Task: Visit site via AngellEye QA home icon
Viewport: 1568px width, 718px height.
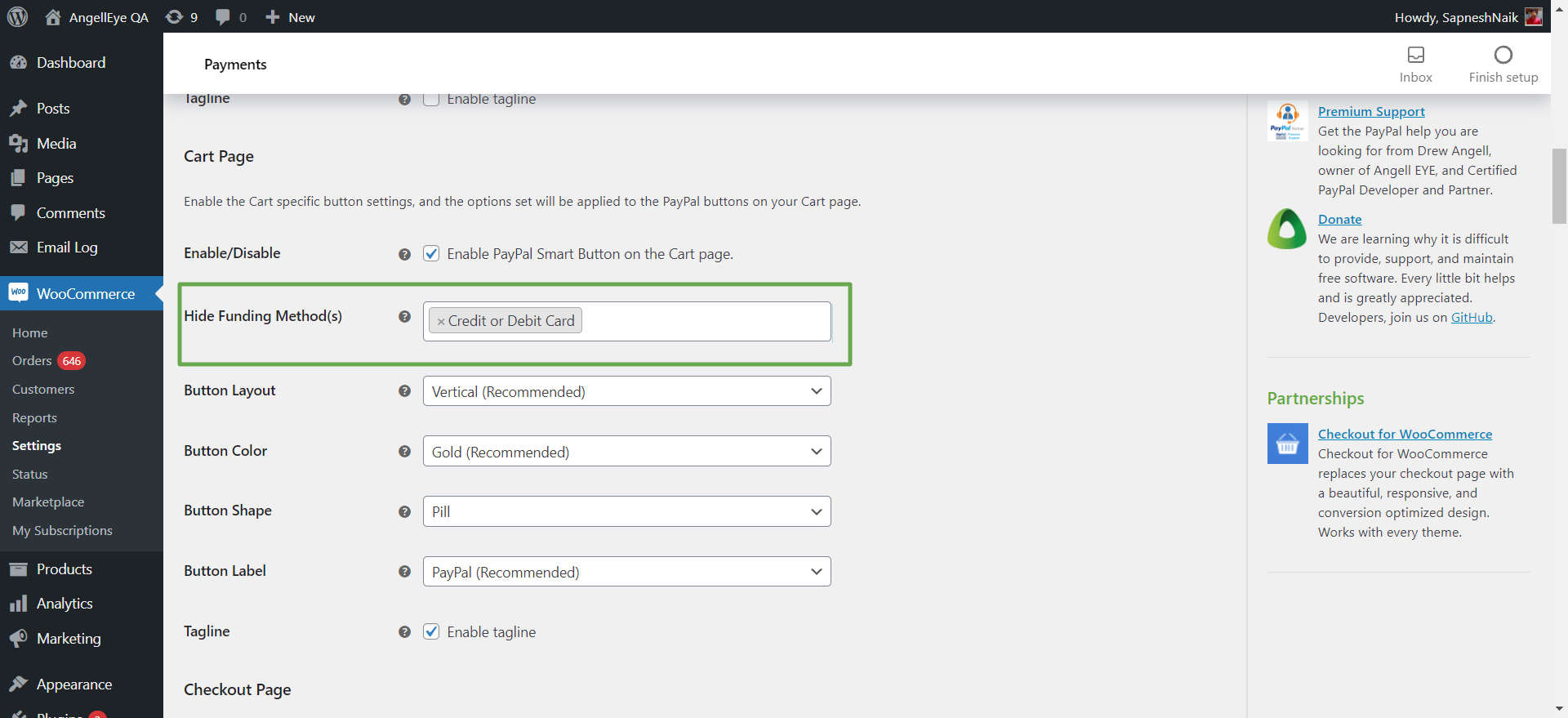Action: pyautogui.click(x=53, y=17)
